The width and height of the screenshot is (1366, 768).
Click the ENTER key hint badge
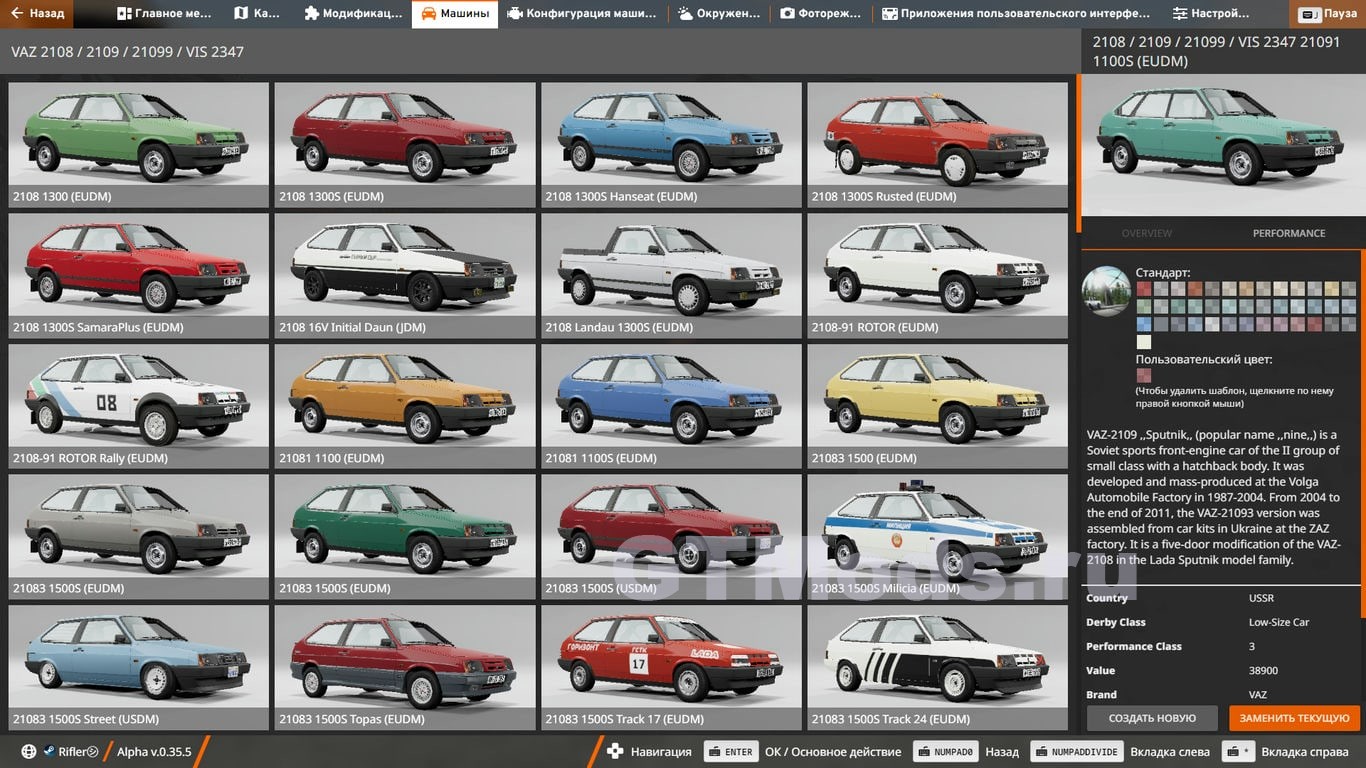point(731,752)
